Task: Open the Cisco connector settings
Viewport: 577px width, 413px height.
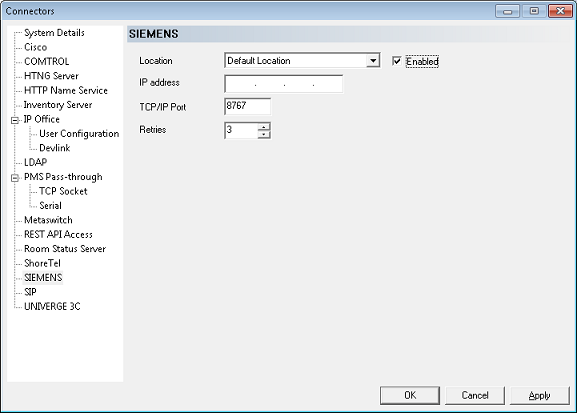Action: [35, 47]
